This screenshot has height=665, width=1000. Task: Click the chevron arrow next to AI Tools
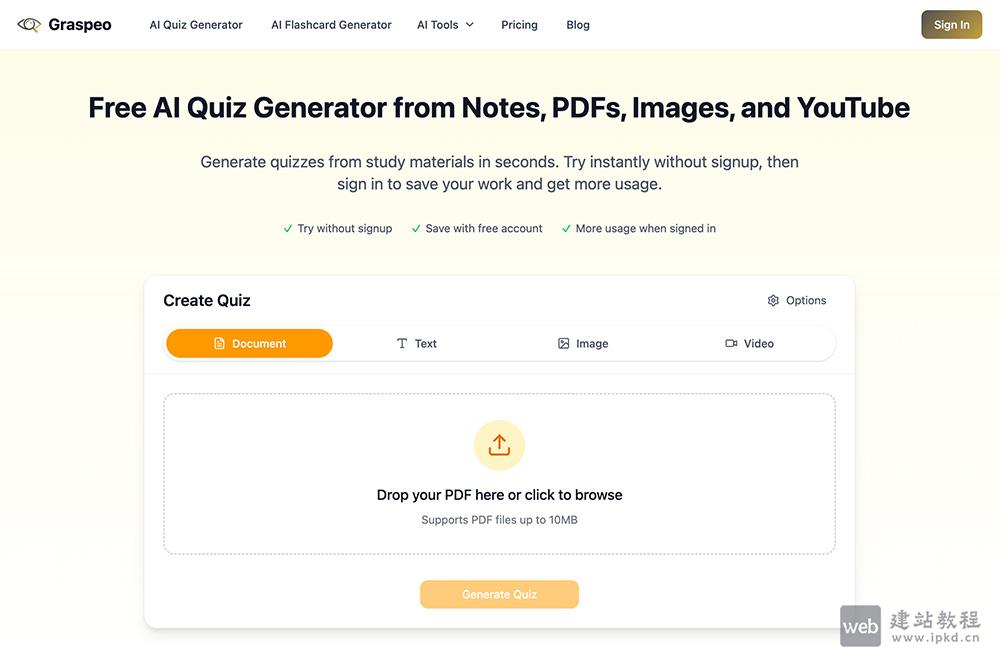pos(470,25)
